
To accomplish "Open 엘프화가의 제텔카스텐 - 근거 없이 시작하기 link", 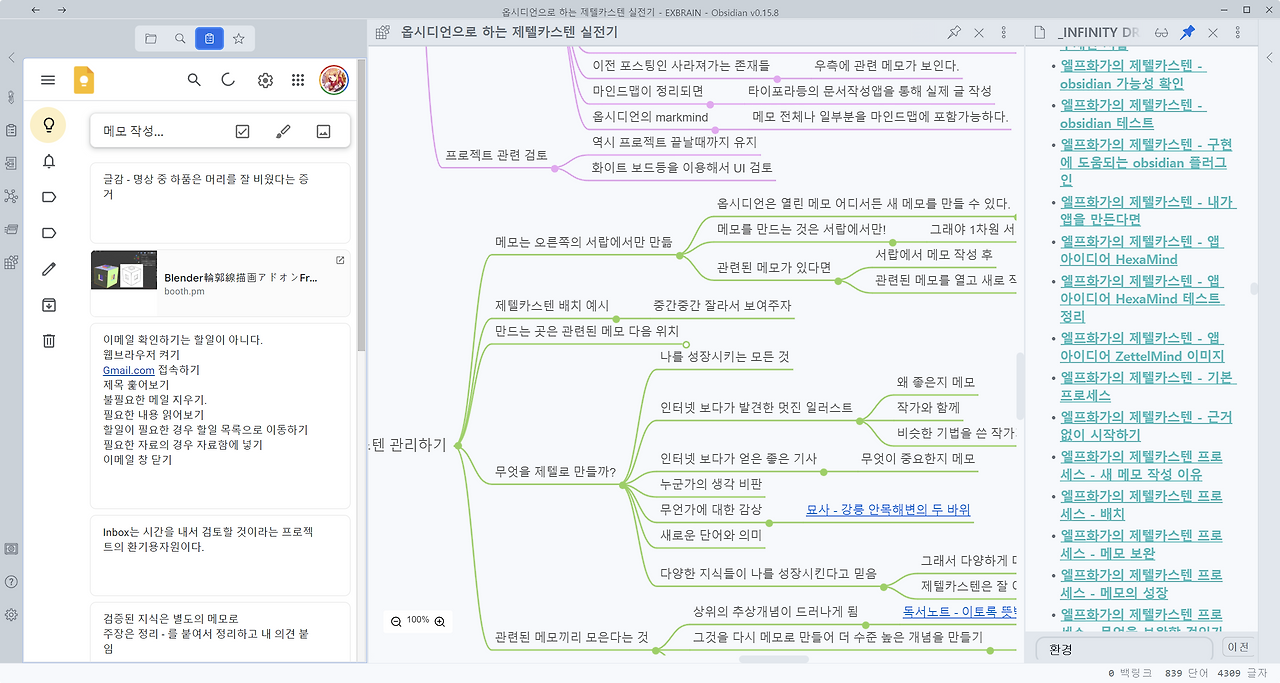I will coord(1146,426).
